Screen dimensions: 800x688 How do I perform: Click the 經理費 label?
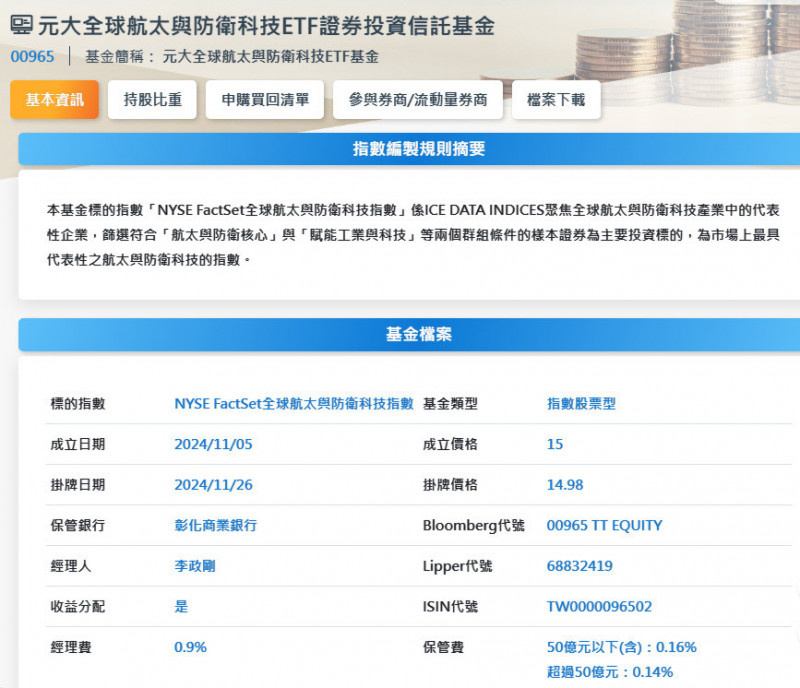coord(71,647)
